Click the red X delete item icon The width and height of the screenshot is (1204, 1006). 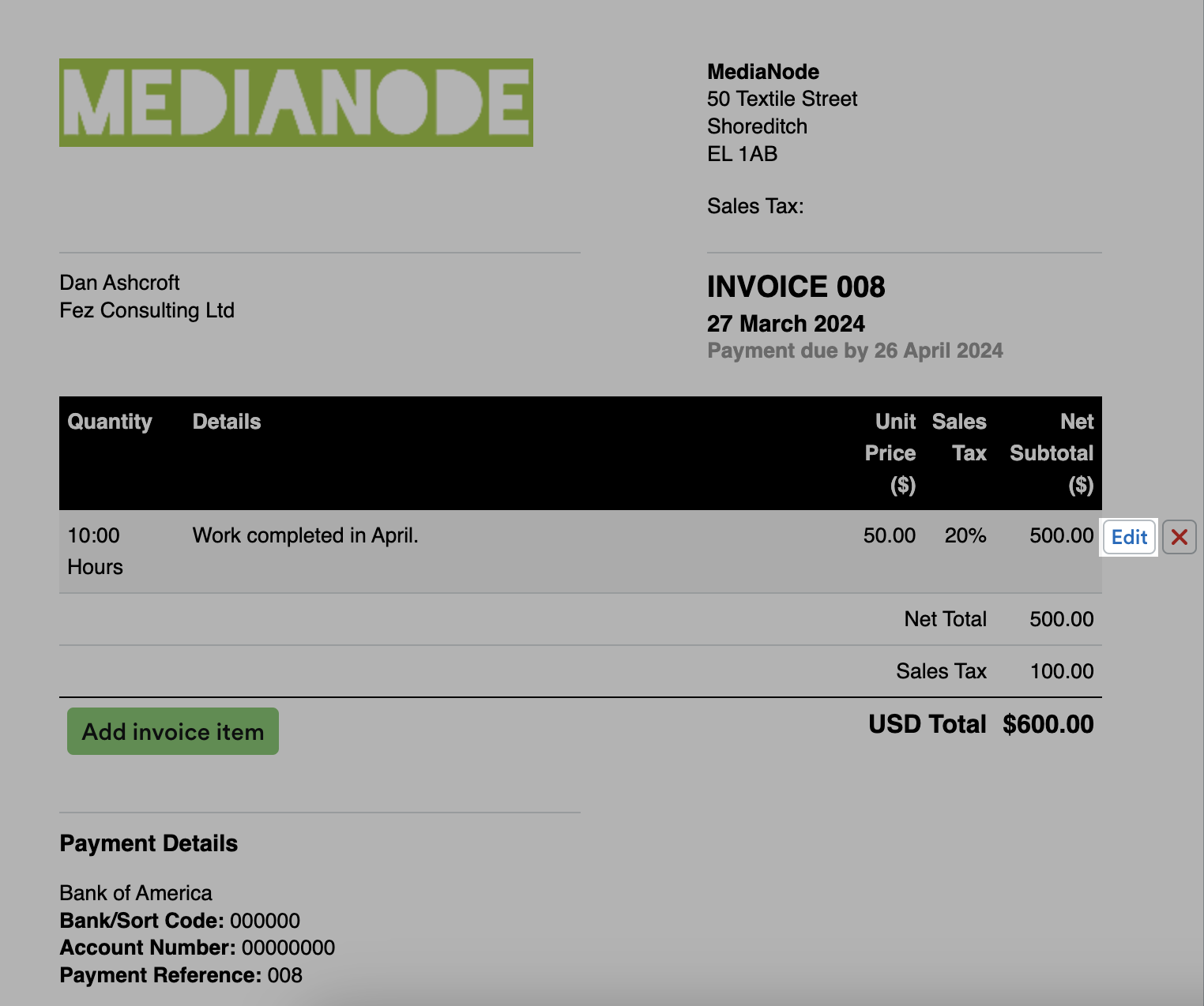1179,538
